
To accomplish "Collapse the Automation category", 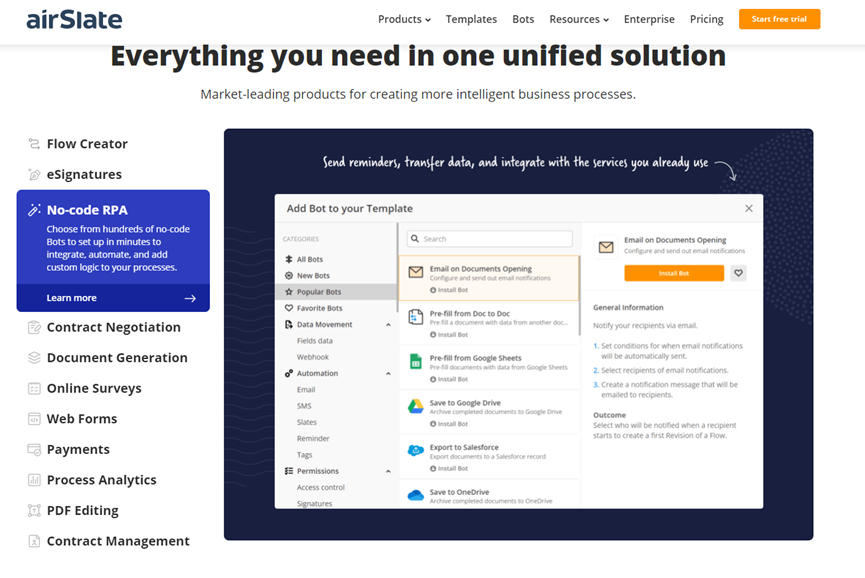I will pos(388,374).
